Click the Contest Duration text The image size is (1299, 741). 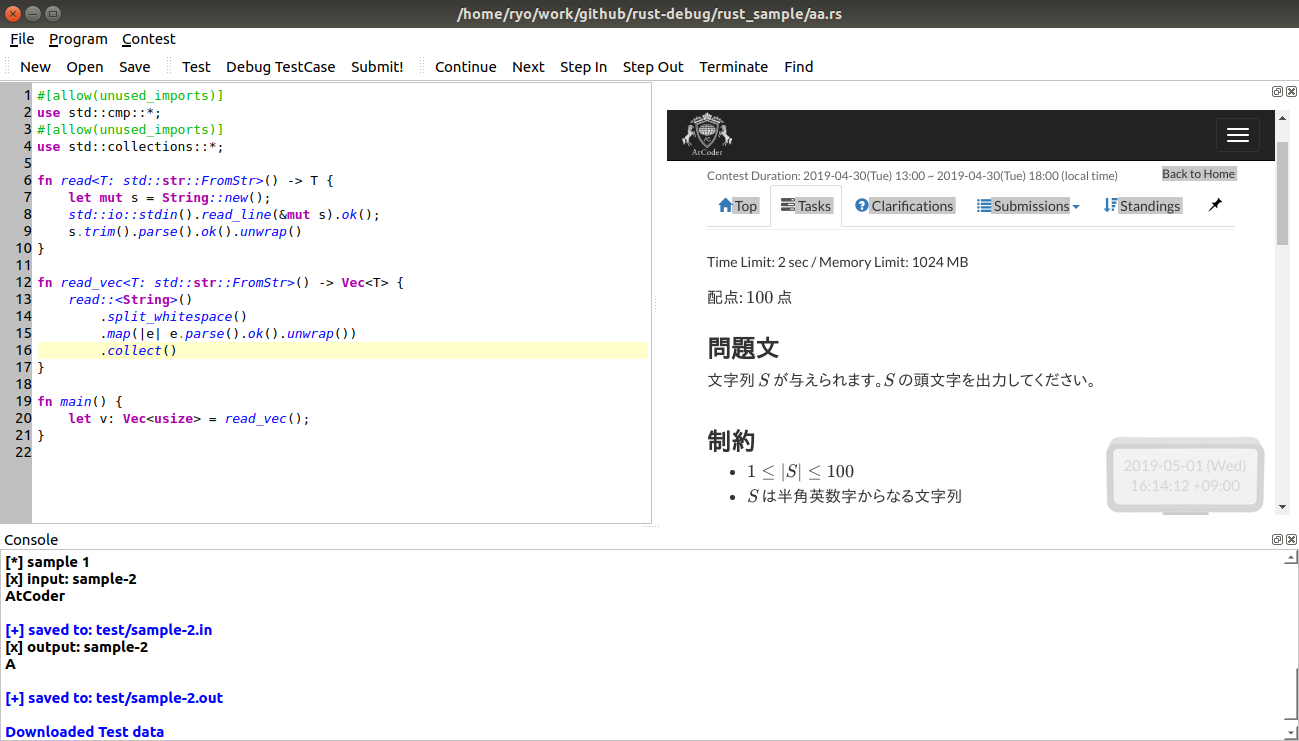912,176
